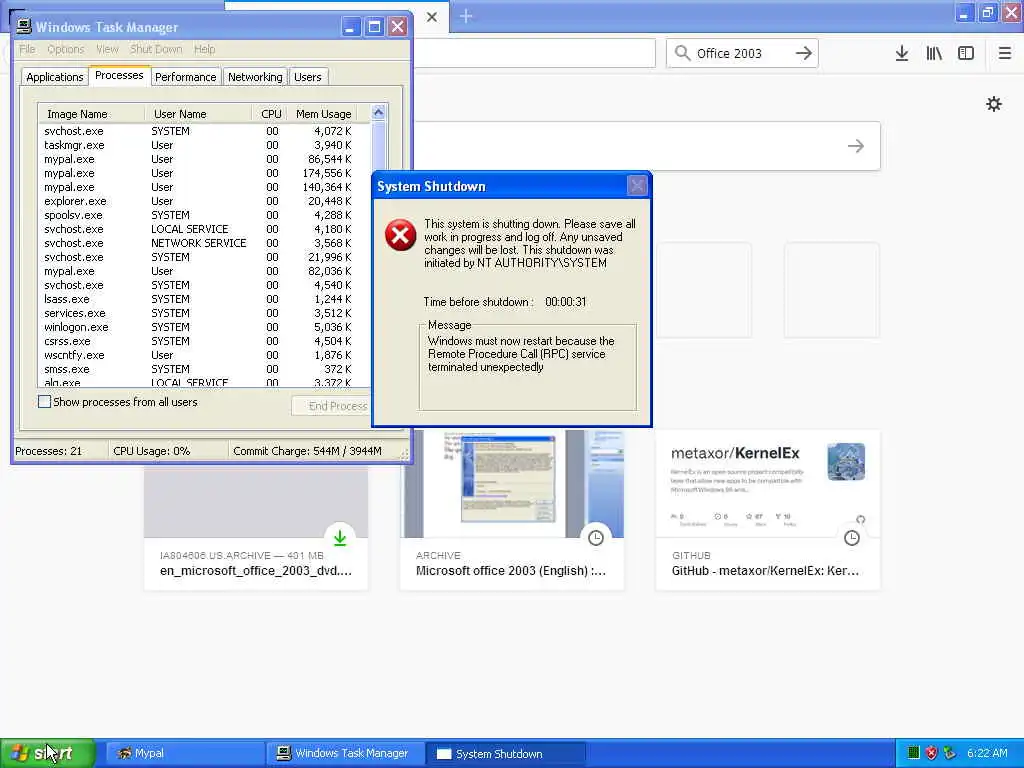The width and height of the screenshot is (1024, 768).
Task: Switch to the Applications tab
Action: click(x=55, y=77)
